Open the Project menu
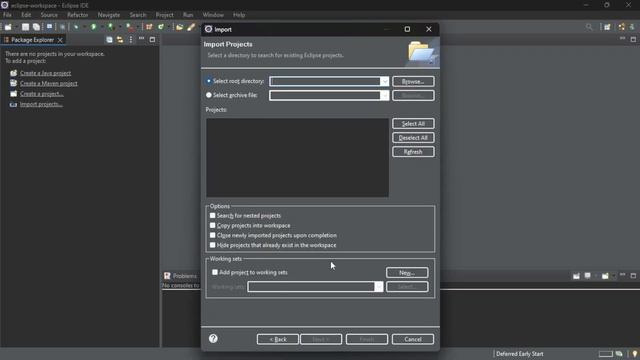 pos(164,15)
